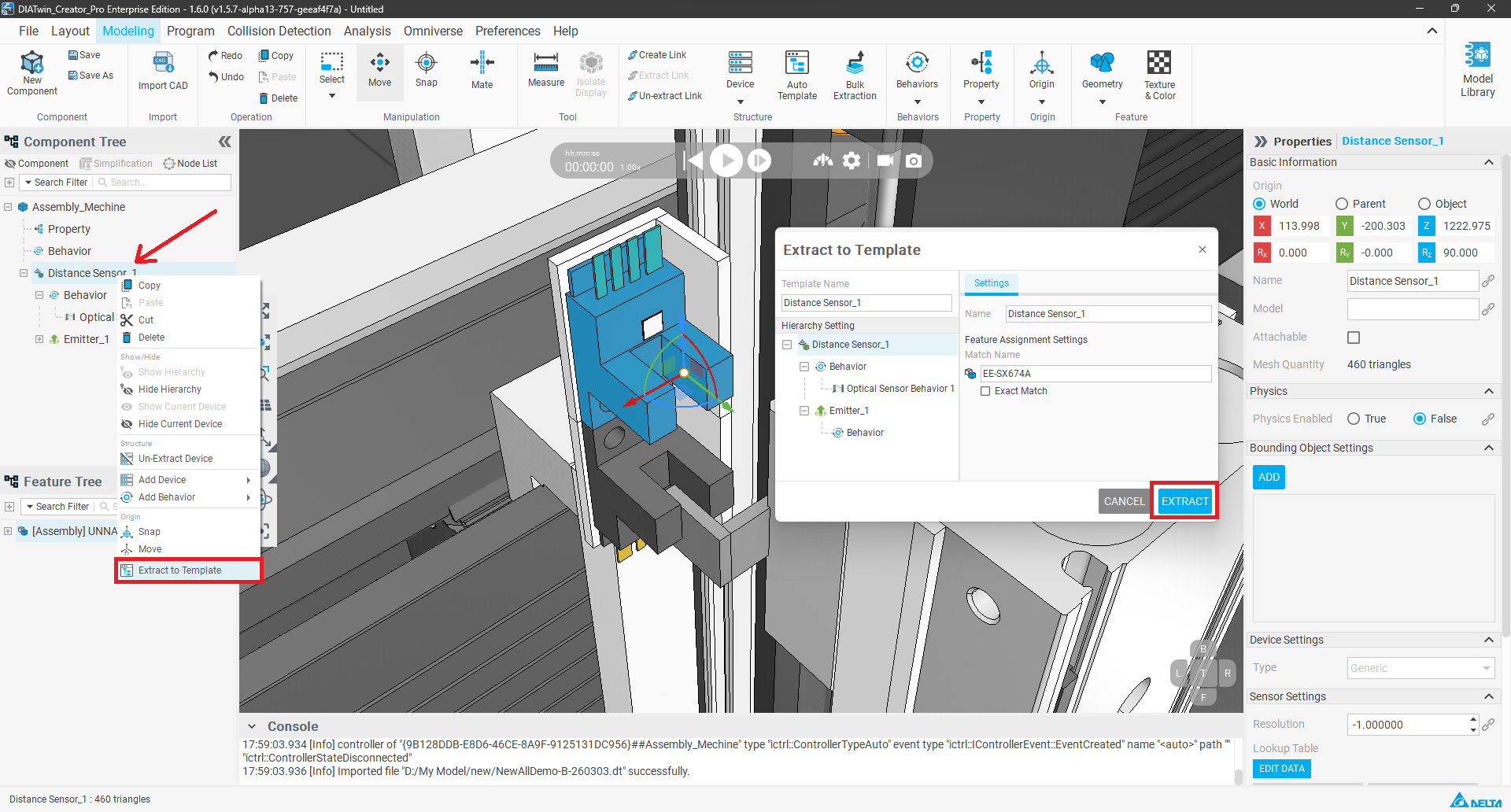This screenshot has width=1511, height=812.
Task: Choose Extract to Template from context menu
Action: 189,570
